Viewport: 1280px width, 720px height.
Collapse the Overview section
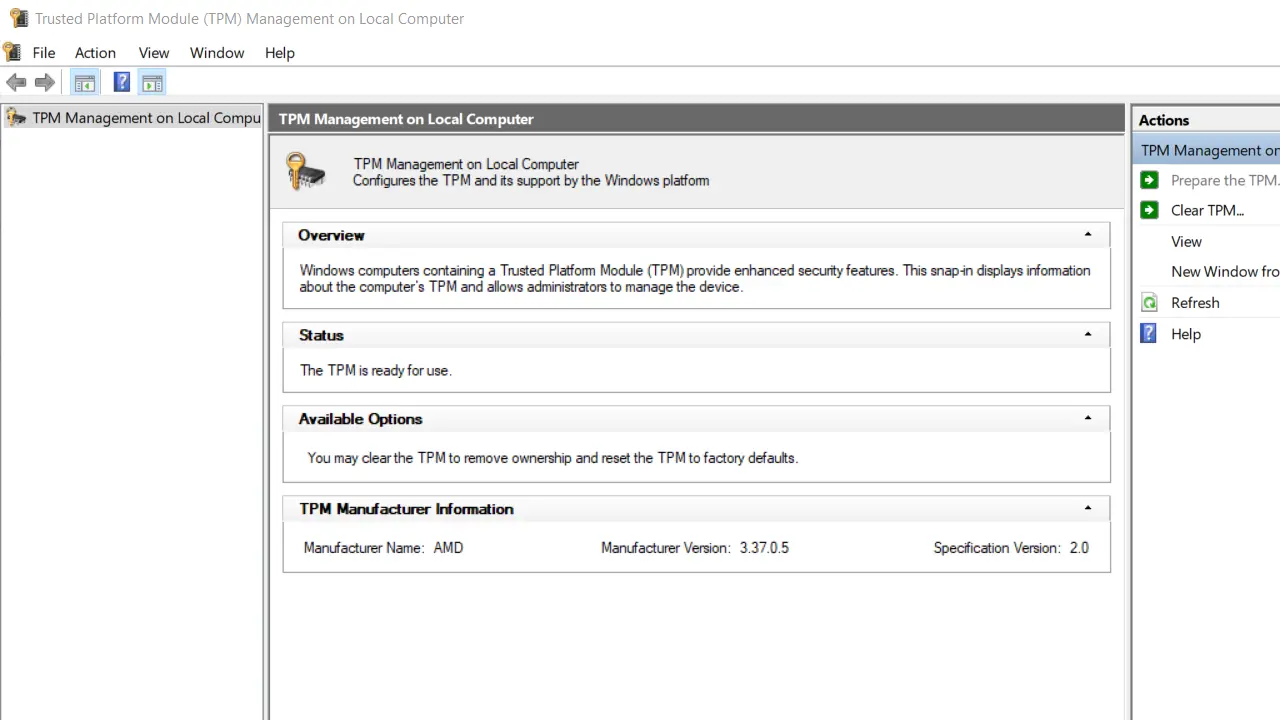pyautogui.click(x=1088, y=235)
